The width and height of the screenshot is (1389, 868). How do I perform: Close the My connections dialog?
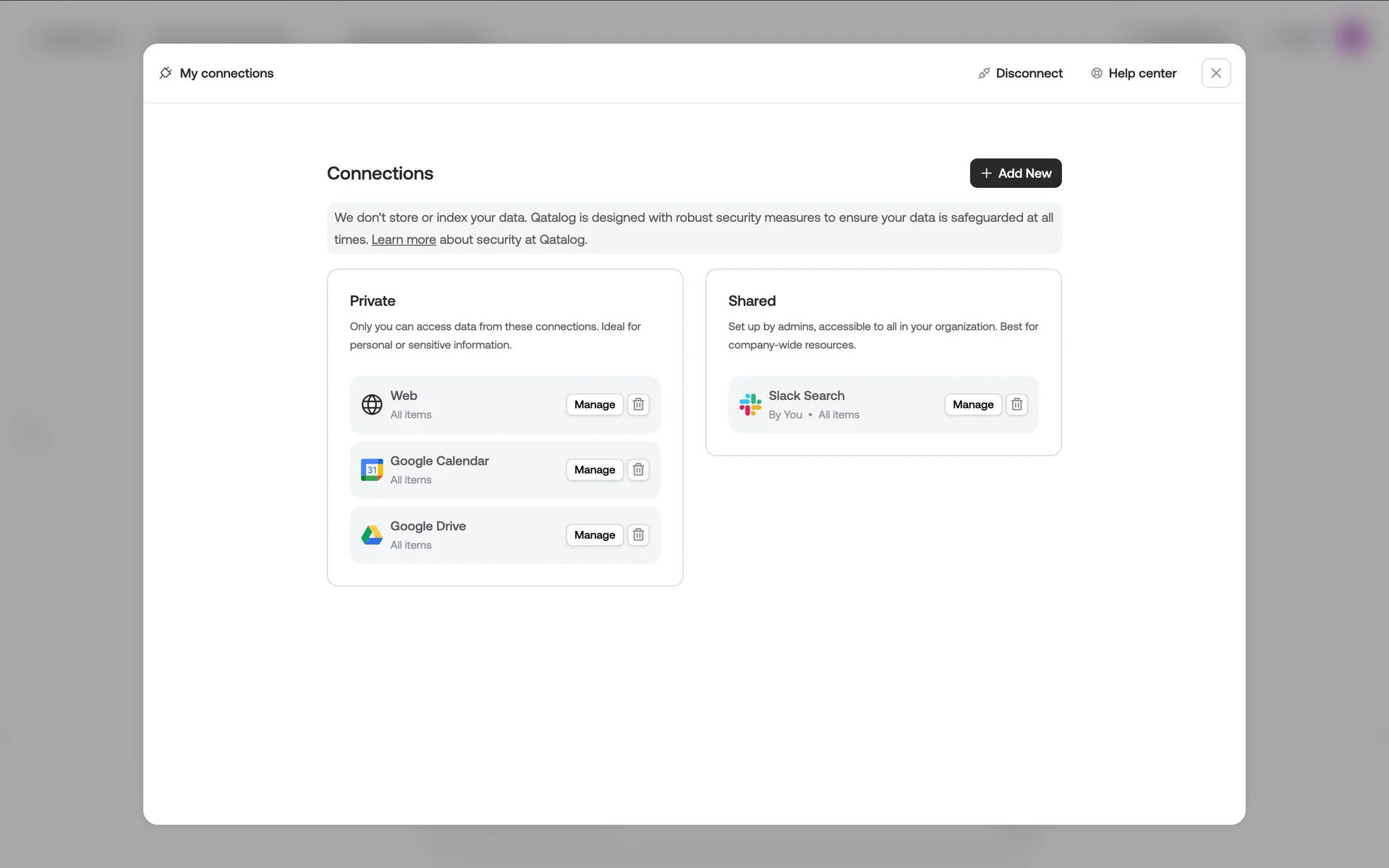coord(1215,73)
